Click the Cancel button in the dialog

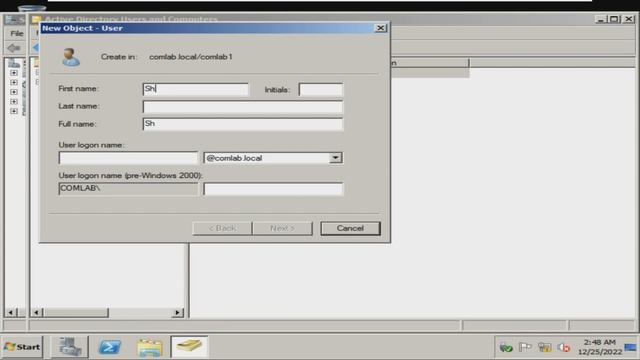350,228
